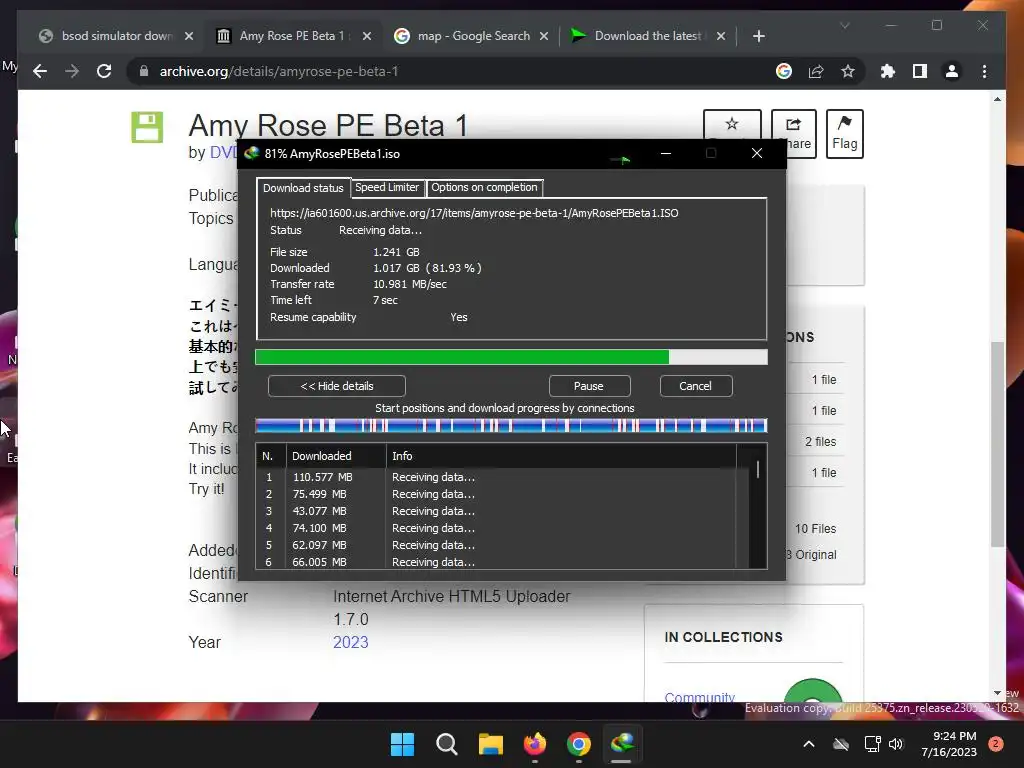
Task: Open the 2023 year link
Action: [351, 643]
